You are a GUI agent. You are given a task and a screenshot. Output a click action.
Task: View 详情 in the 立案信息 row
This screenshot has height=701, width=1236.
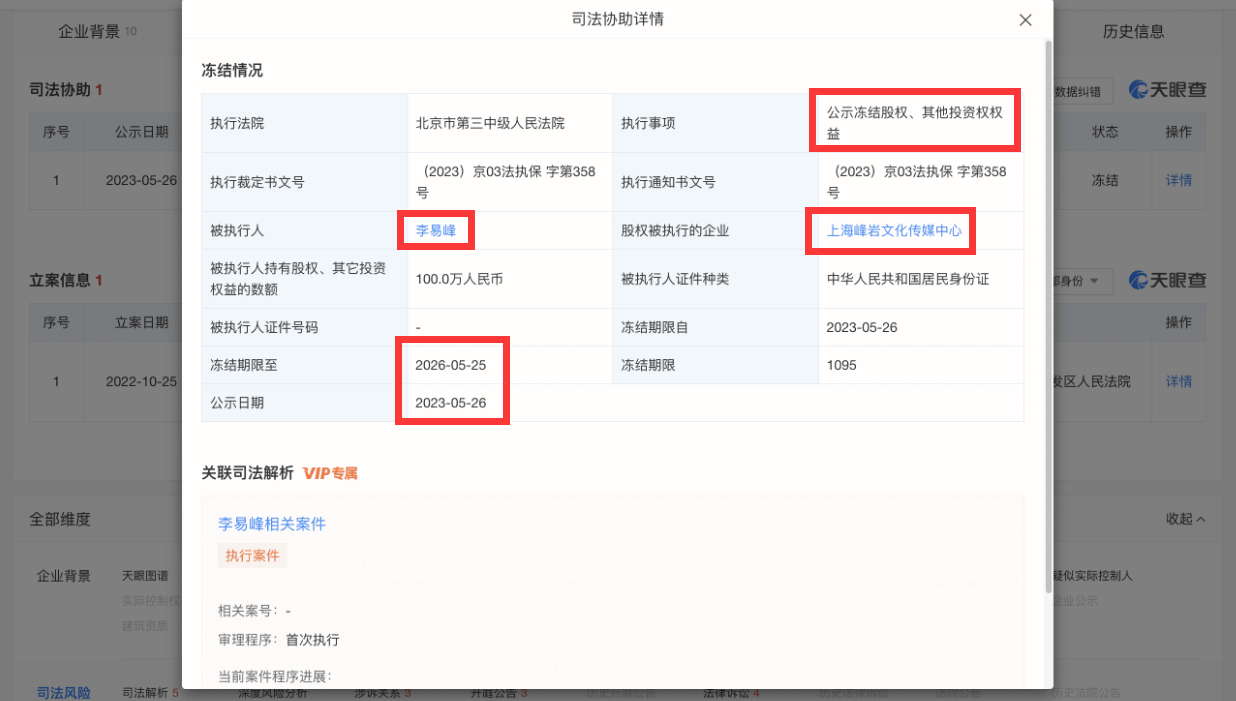1178,381
